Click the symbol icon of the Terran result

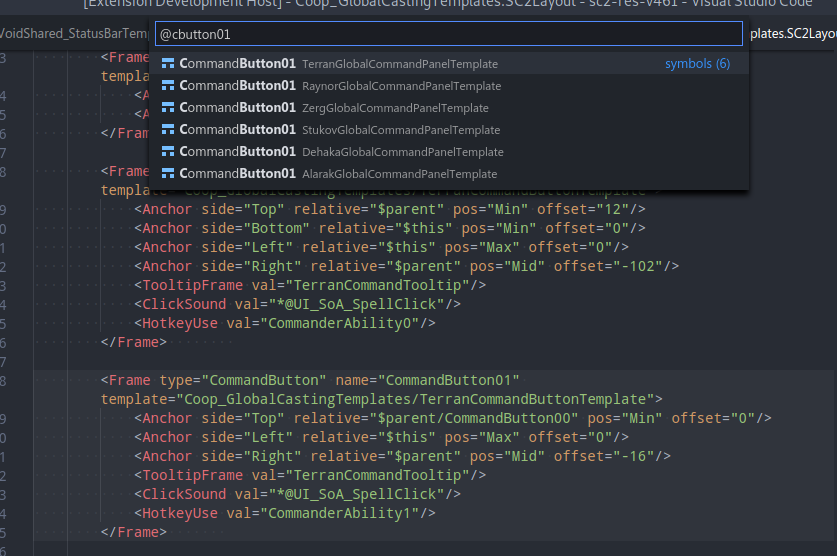[168, 63]
